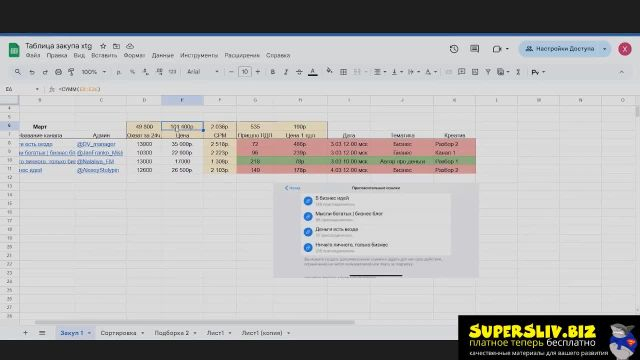Star the document Таблица закупа
Viewport: 640px width, 360px height.
(x=103, y=46)
